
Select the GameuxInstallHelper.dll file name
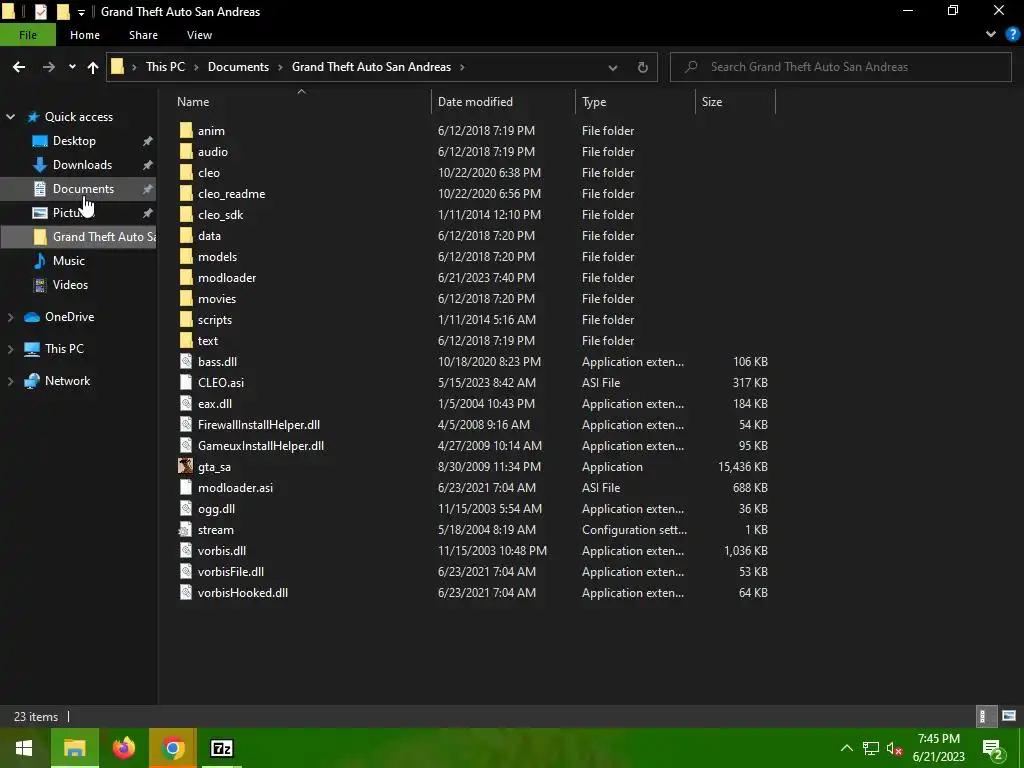[261, 445]
